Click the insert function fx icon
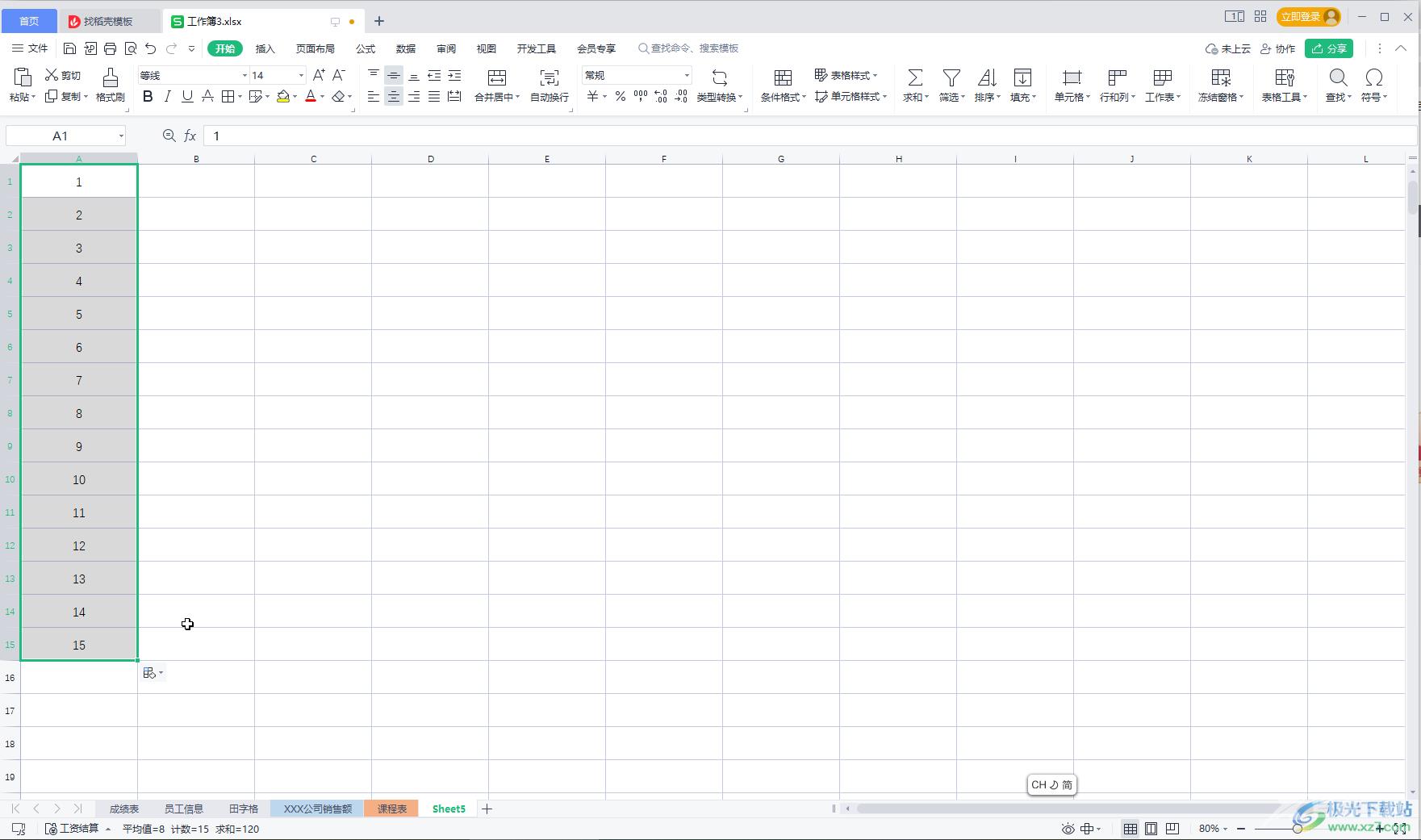This screenshot has height=840, width=1421. [x=190, y=136]
